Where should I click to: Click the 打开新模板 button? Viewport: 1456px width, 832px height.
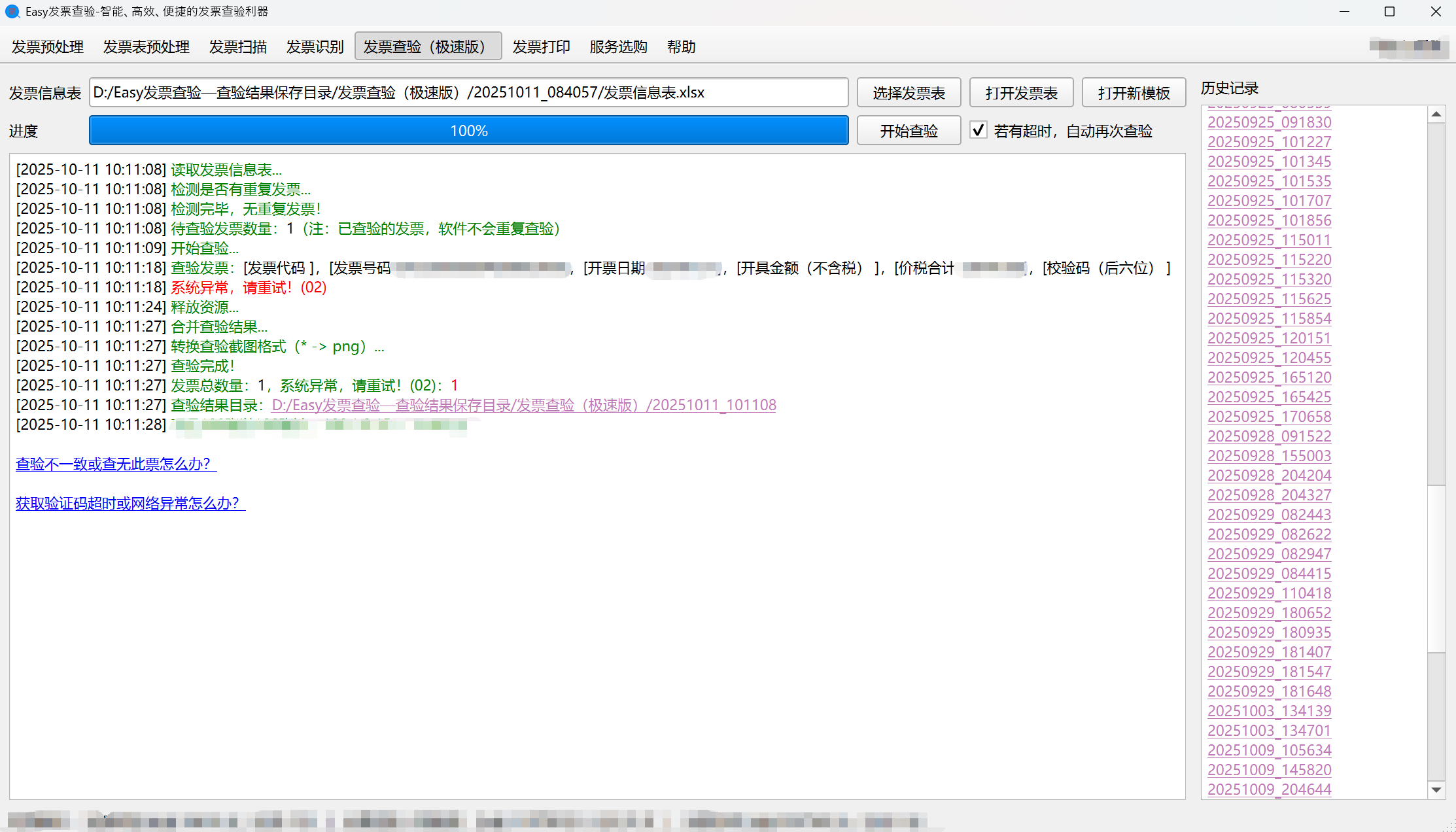click(1134, 93)
